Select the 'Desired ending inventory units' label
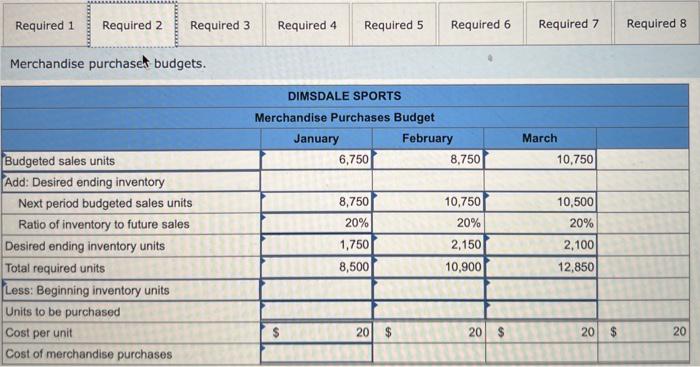Viewport: 700px width, 367px height. coord(85,246)
